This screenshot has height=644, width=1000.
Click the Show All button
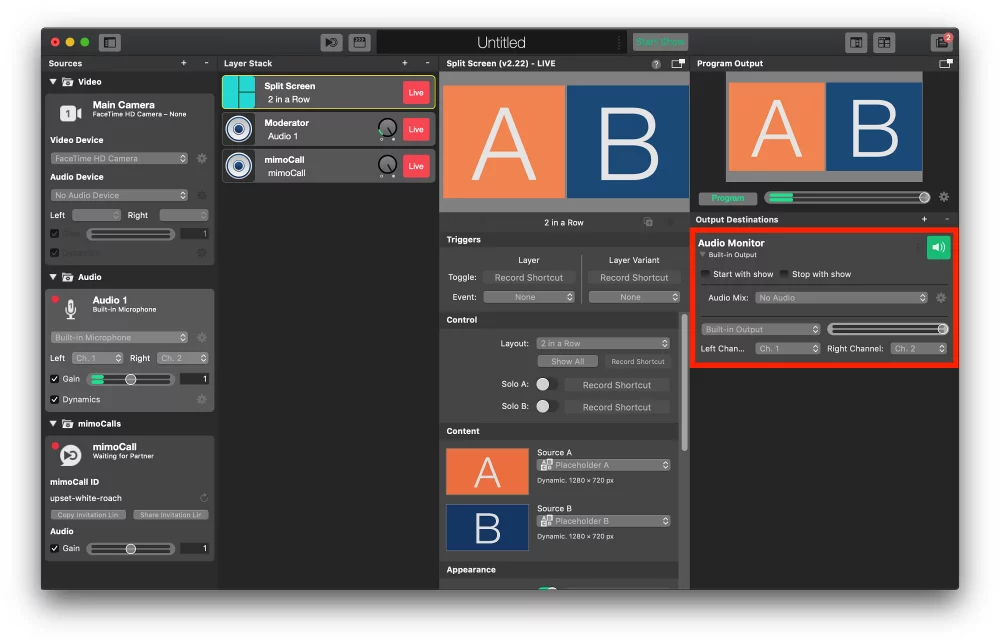point(567,362)
